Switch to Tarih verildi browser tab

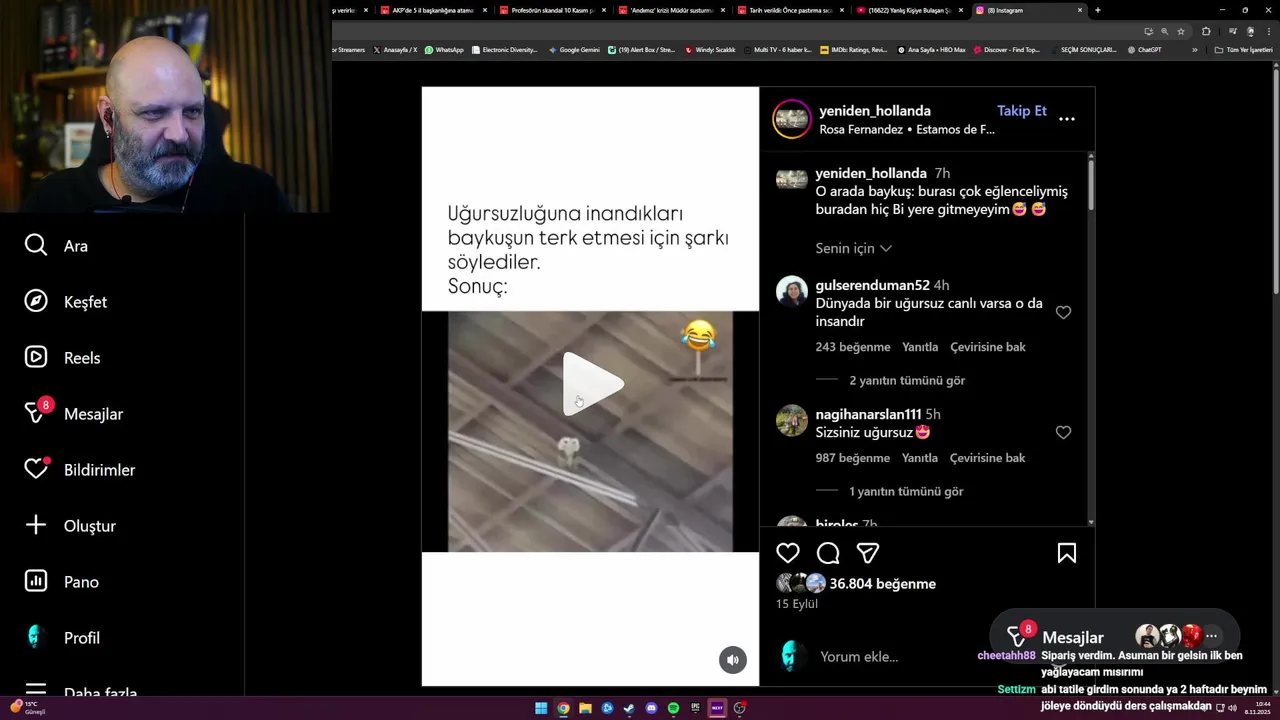(x=790, y=10)
